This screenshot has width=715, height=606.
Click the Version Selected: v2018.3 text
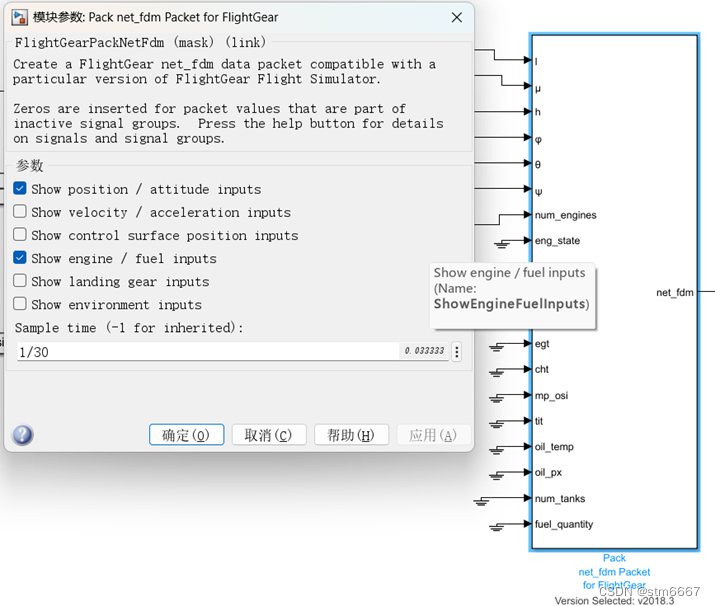pos(614,601)
